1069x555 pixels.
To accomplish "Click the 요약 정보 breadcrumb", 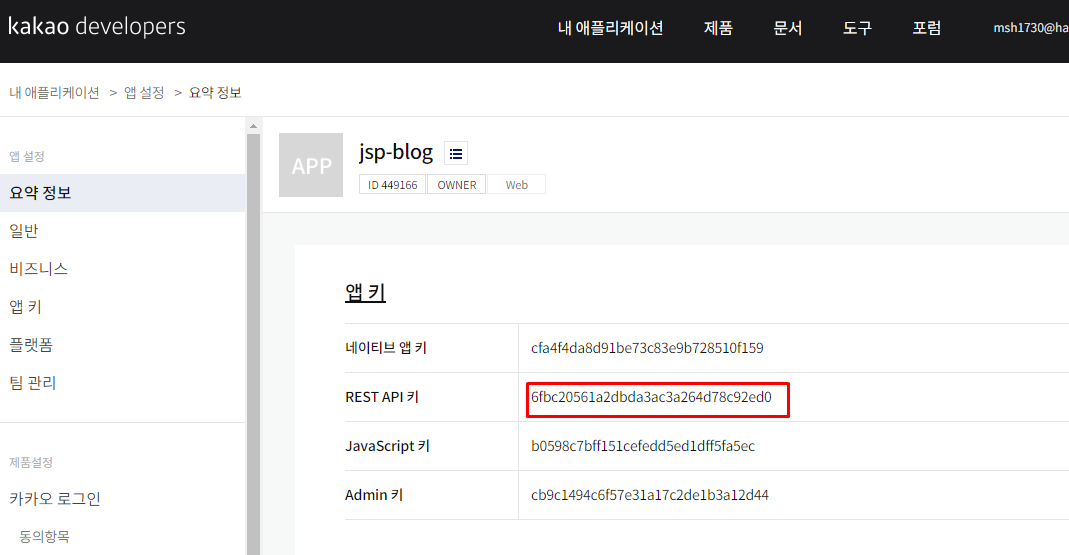I will point(215,93).
